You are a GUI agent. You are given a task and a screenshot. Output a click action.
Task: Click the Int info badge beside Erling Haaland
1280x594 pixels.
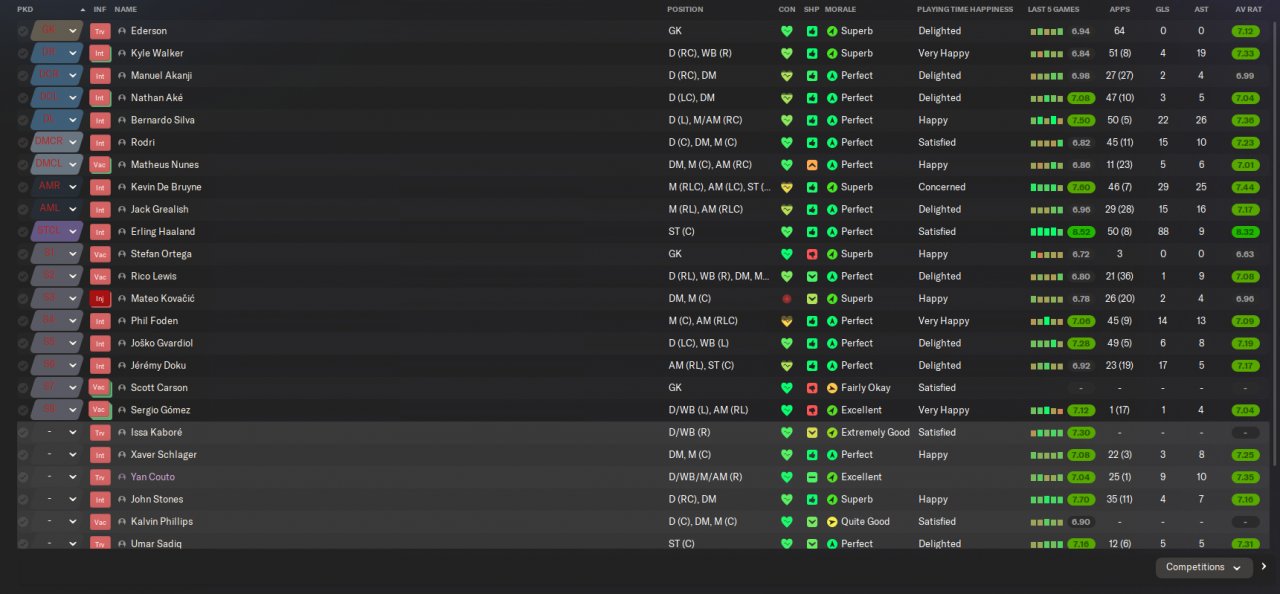(x=100, y=232)
